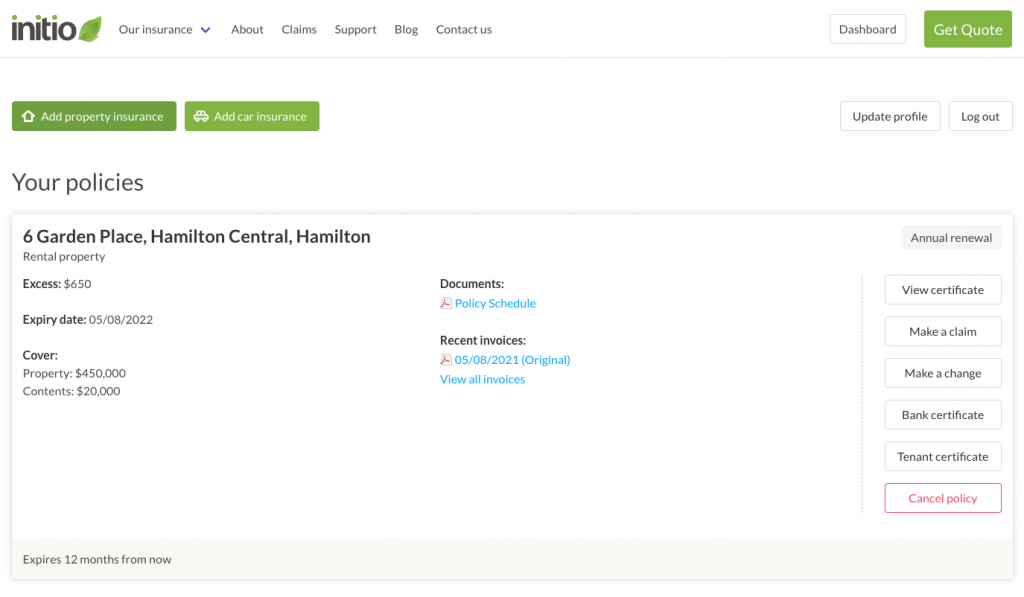Click the PDF icon beside Policy Schedule
Viewport: 1024px width, 597px height.
point(446,303)
